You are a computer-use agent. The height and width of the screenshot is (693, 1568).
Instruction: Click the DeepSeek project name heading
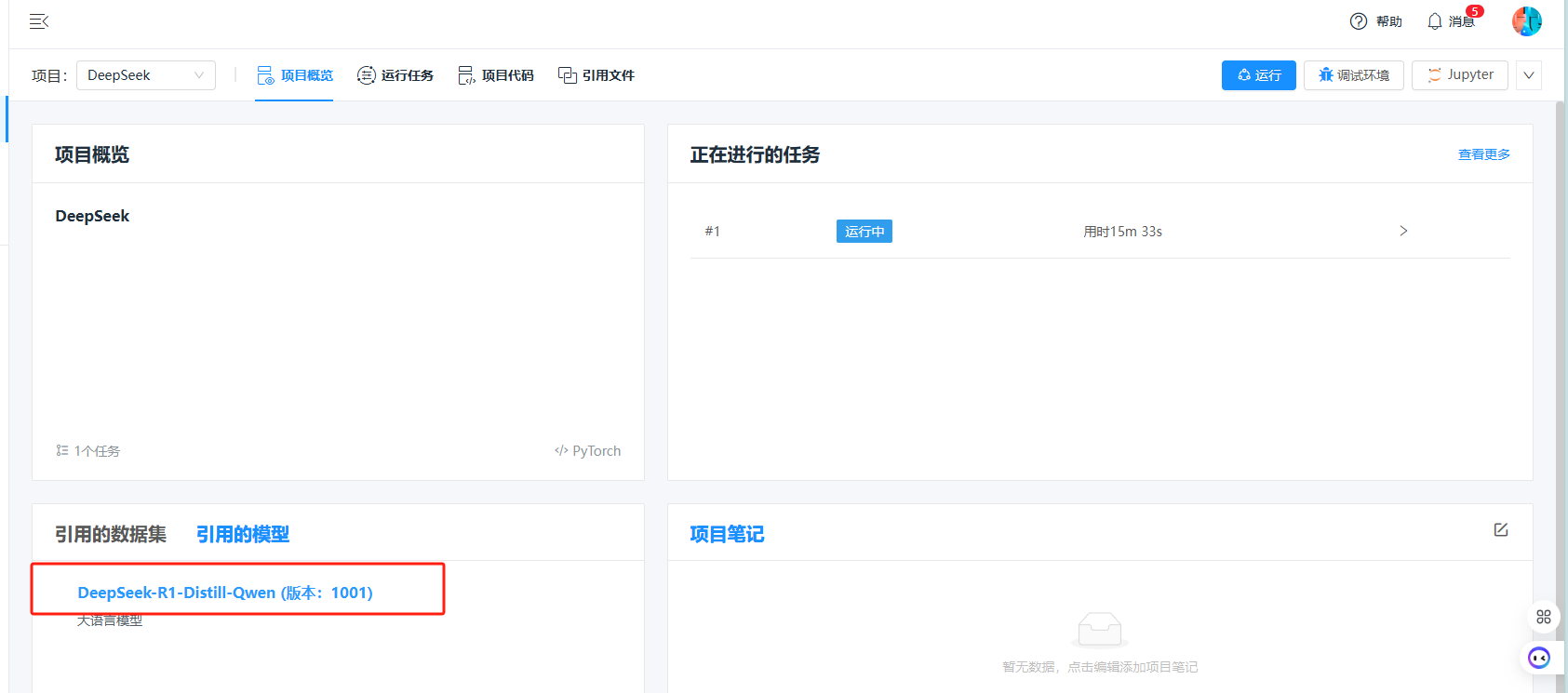[92, 216]
